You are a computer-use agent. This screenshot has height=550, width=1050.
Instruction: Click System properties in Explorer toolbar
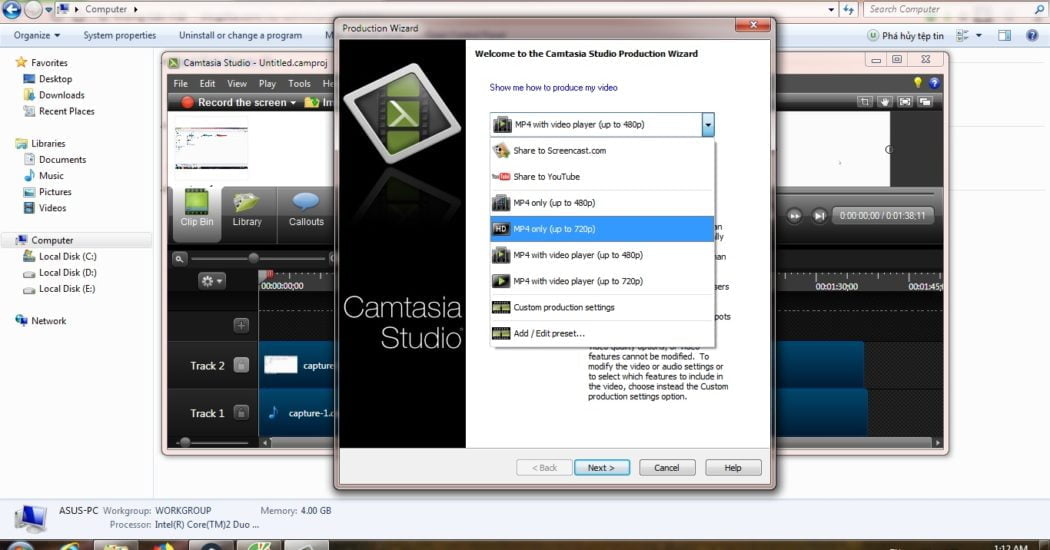pos(120,36)
